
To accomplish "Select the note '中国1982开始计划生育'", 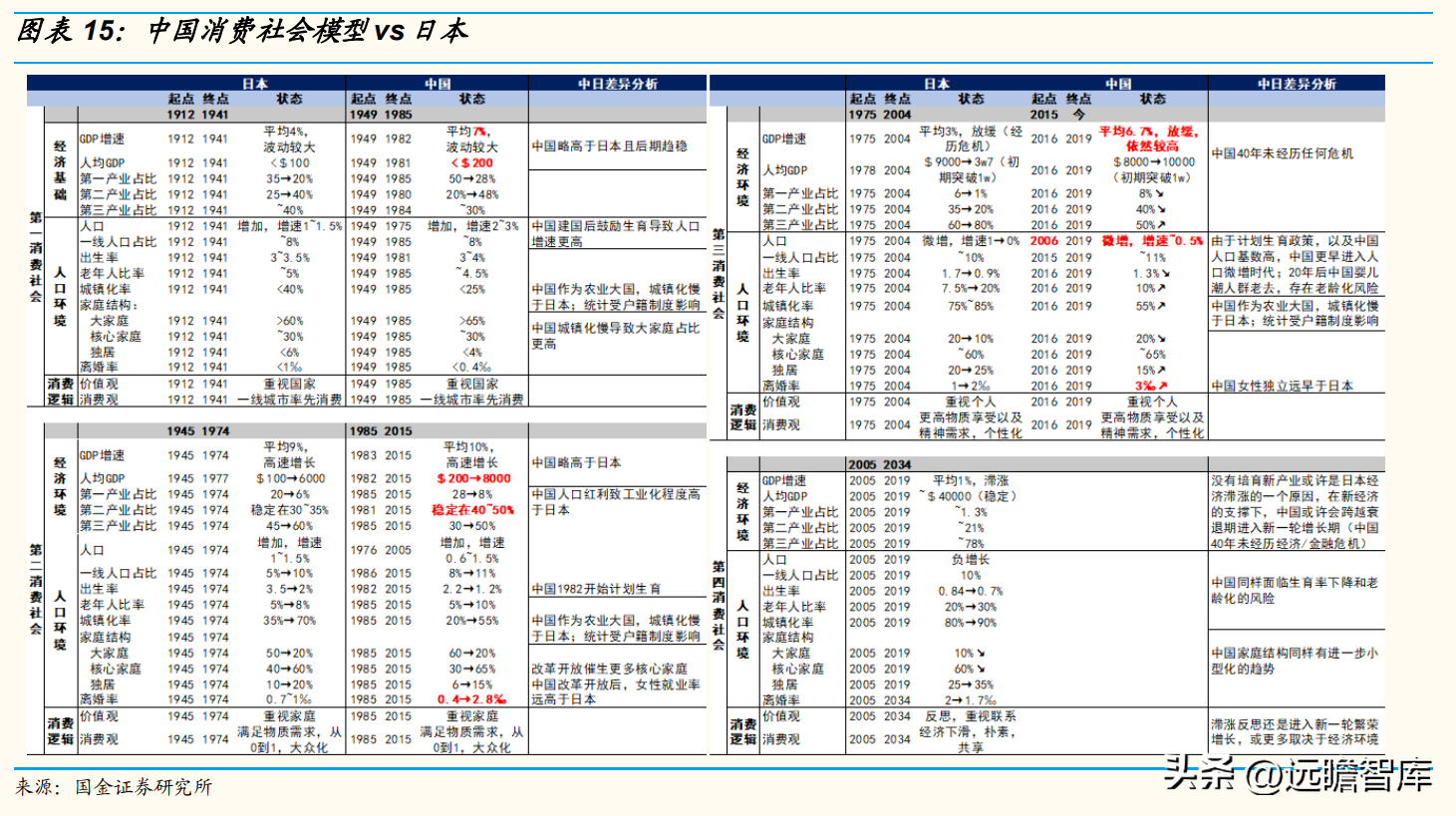I will [x=596, y=589].
